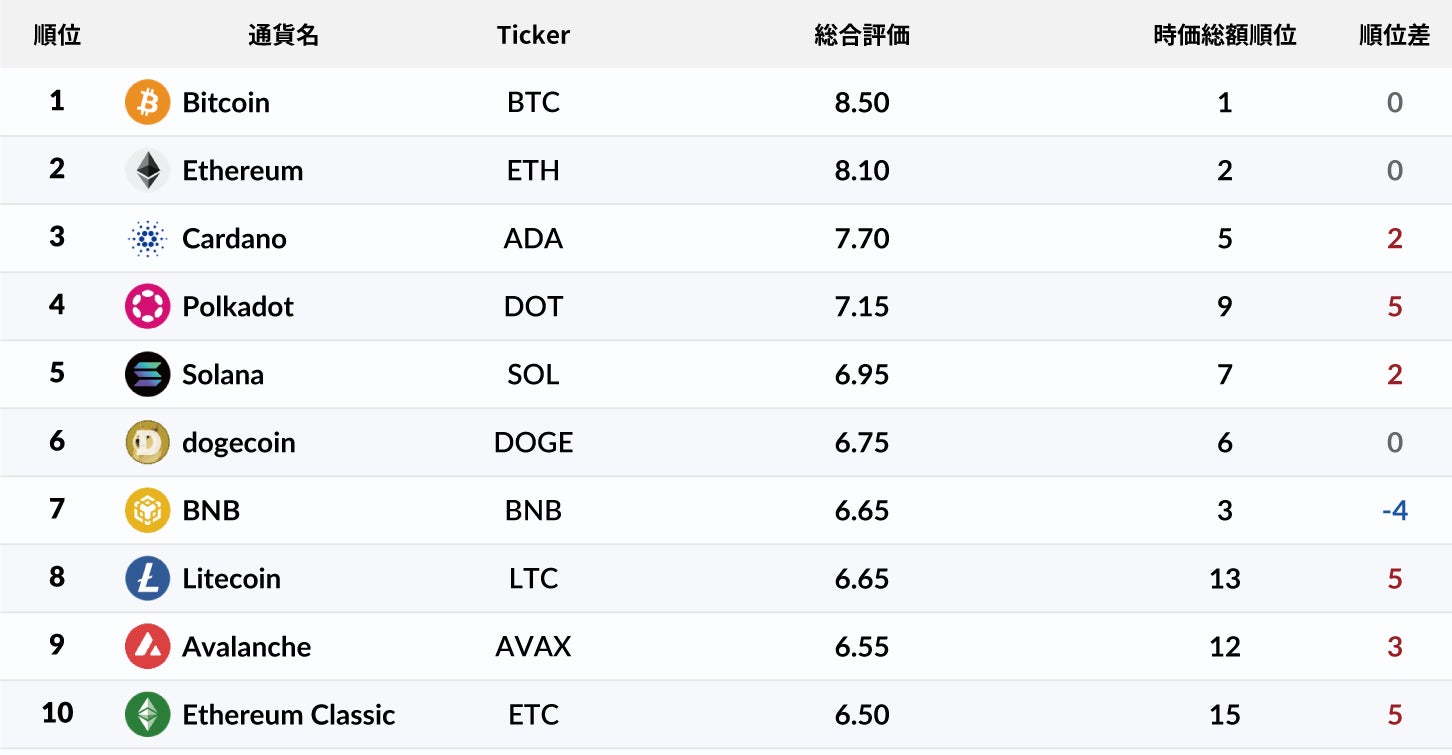Click the -4 rank difference for BNB

click(1395, 511)
